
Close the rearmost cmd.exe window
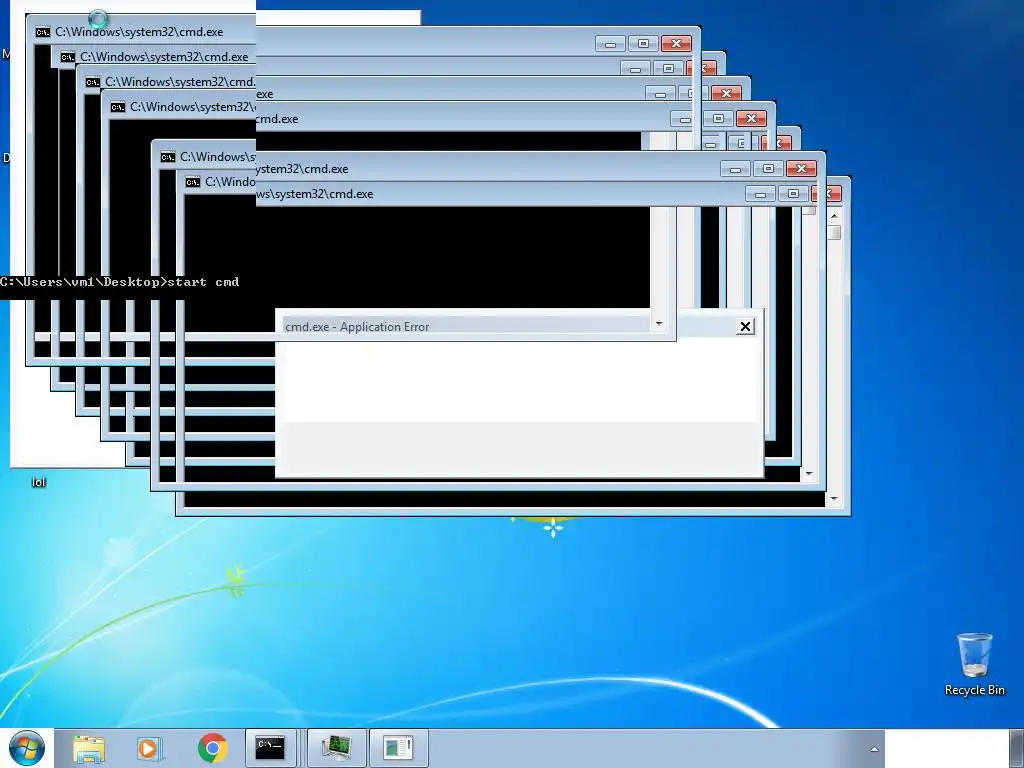676,44
